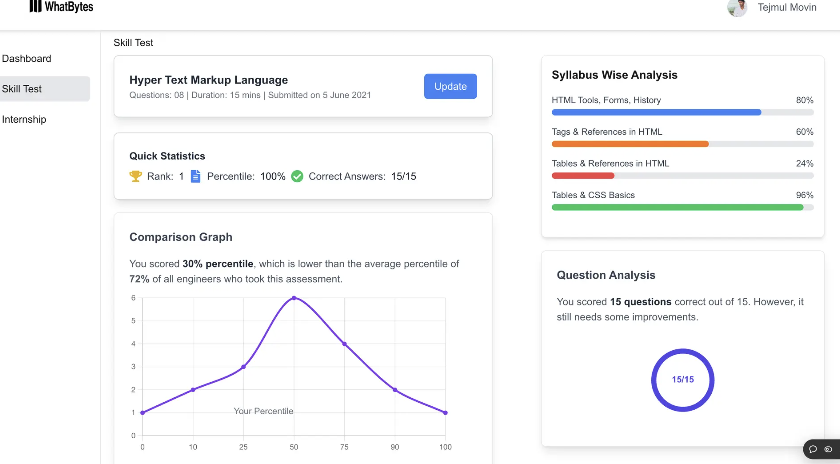
Task: Open the Dashboard sidebar item
Action: (27, 59)
